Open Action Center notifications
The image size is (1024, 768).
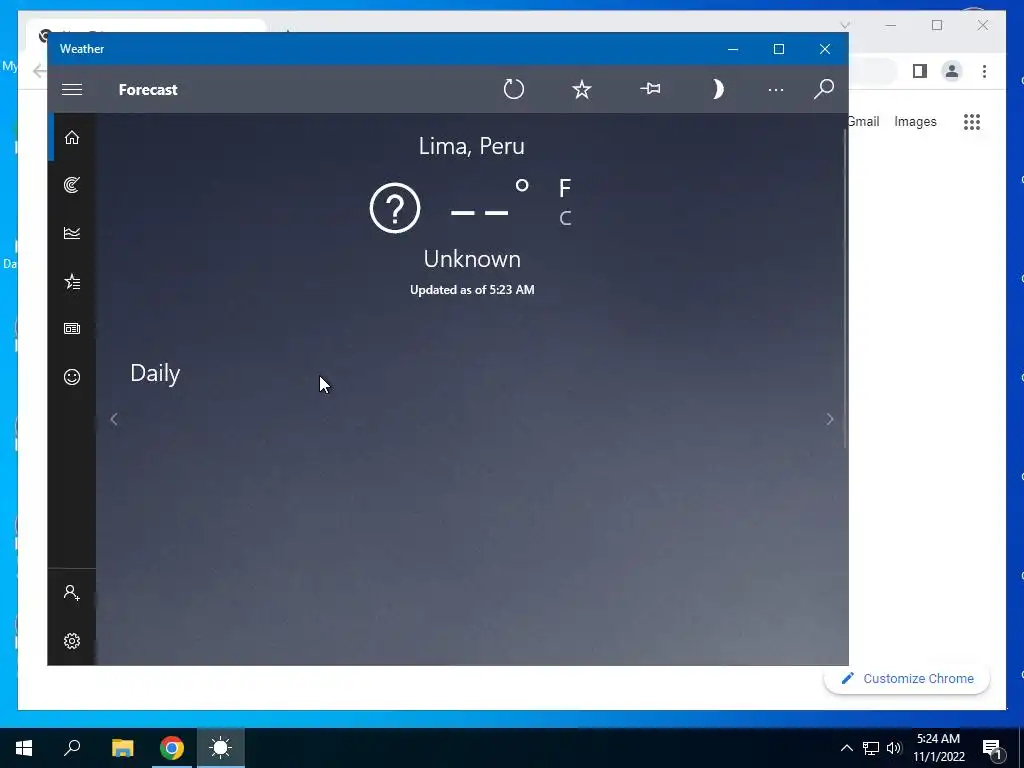pos(992,748)
